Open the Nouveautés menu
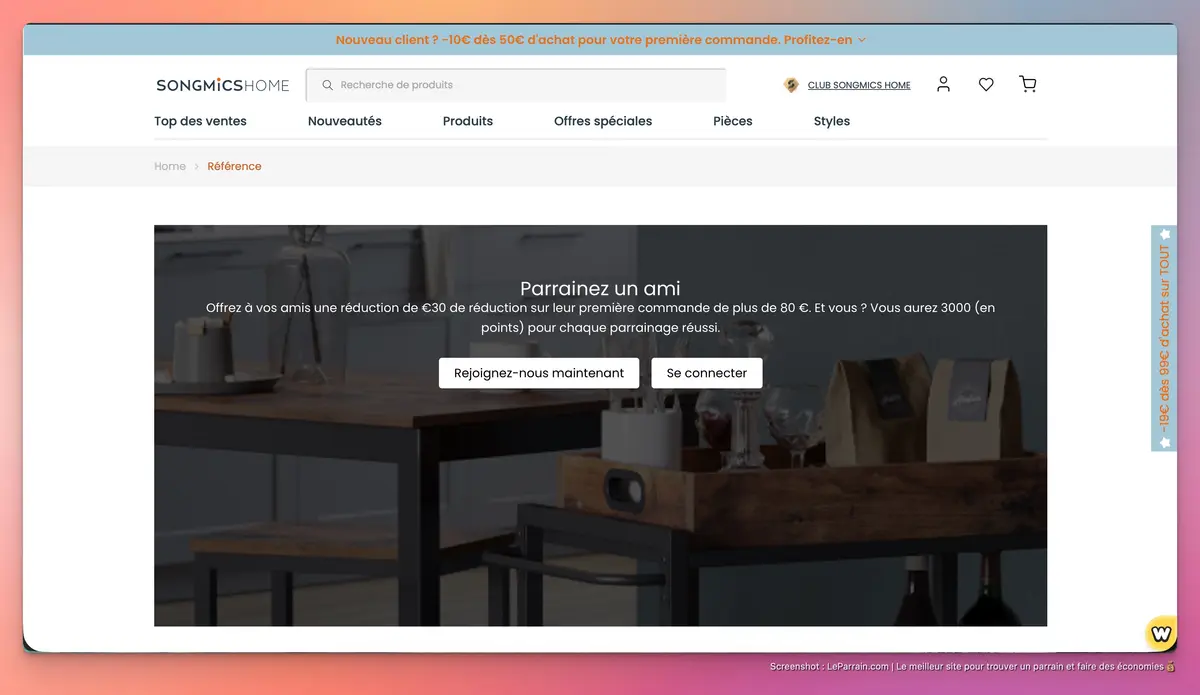 coord(345,121)
